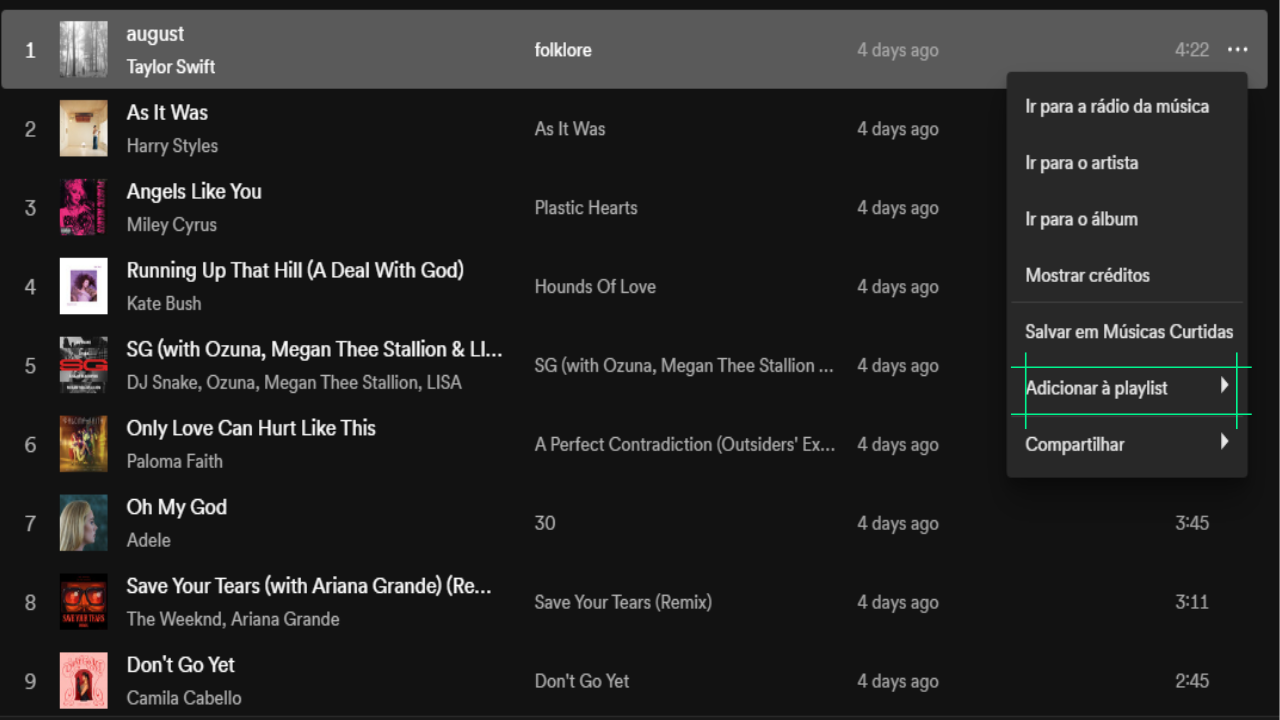This screenshot has height=720, width=1280.
Task: Click track number 9 for Don't Go Yet
Action: [30, 681]
